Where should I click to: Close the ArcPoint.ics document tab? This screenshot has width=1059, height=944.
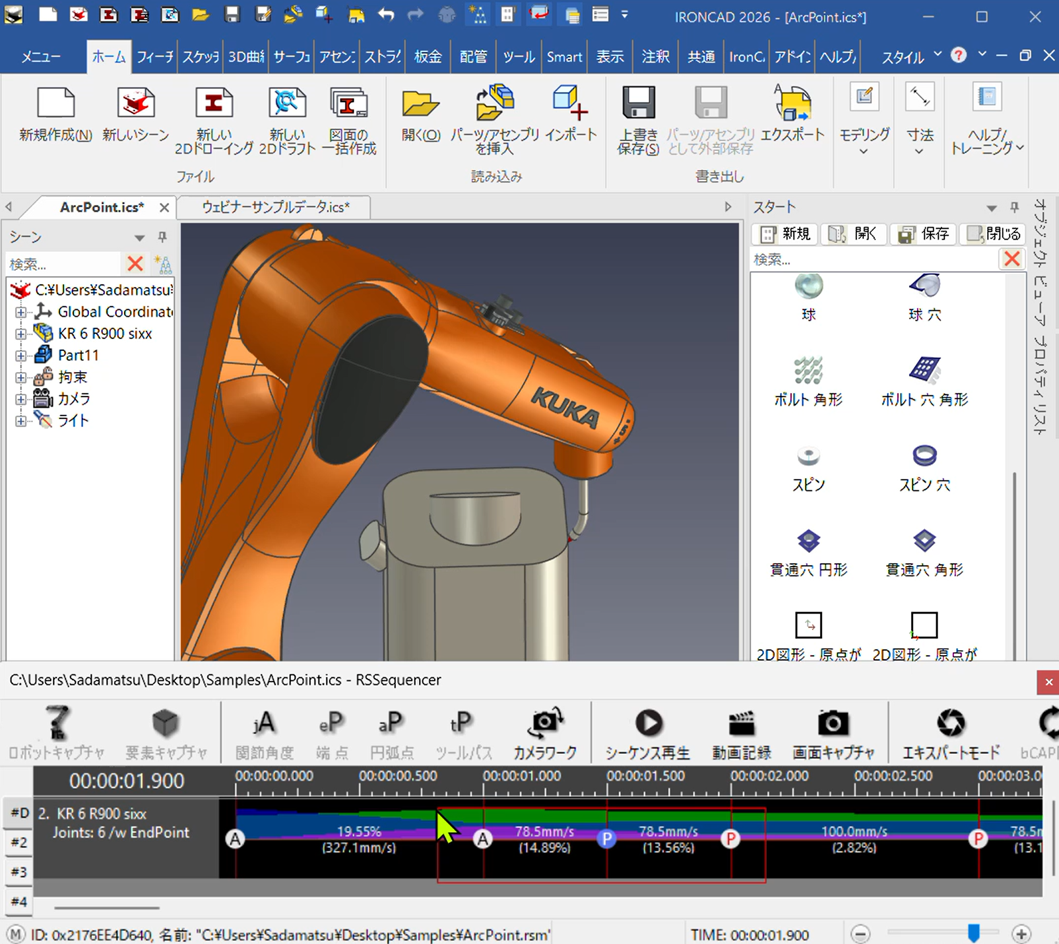pyautogui.click(x=164, y=207)
